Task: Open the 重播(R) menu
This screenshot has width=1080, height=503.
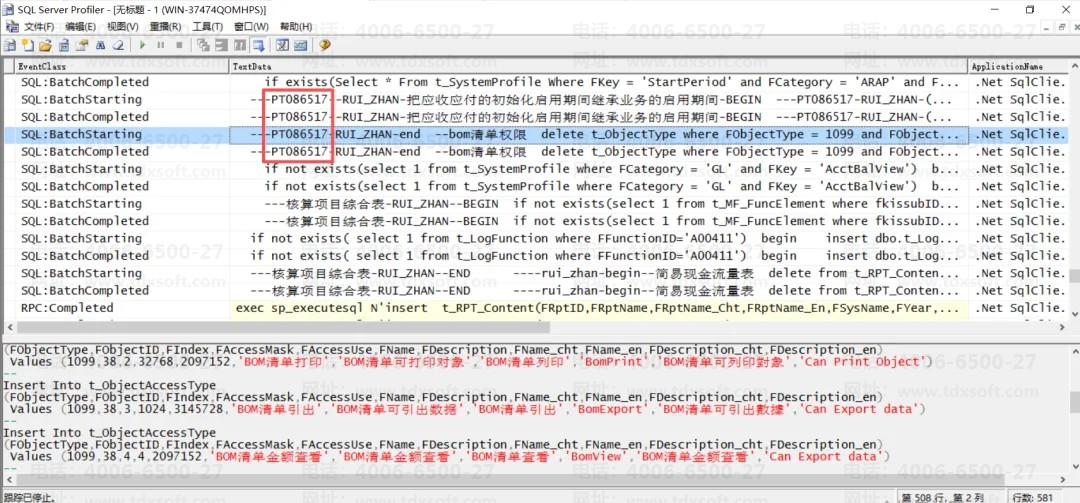Action: pos(165,26)
